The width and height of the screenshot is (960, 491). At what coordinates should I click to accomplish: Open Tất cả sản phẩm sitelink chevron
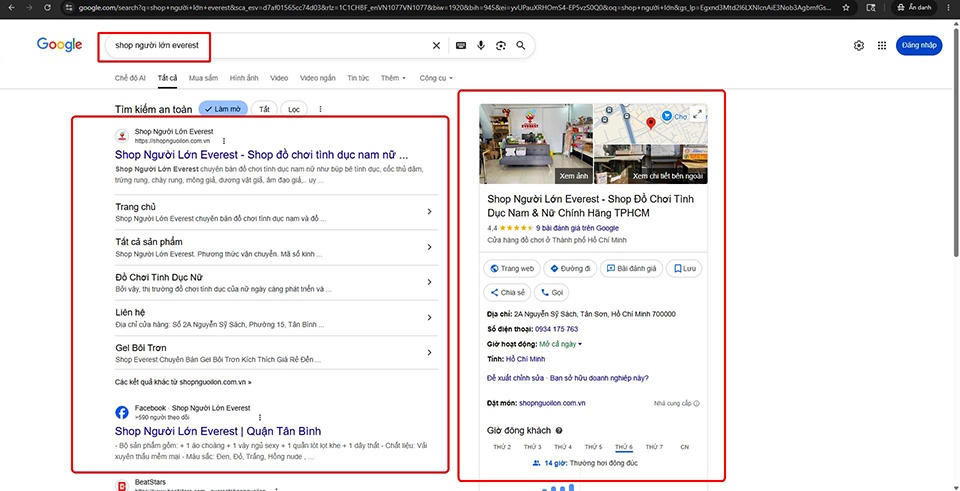click(x=429, y=247)
